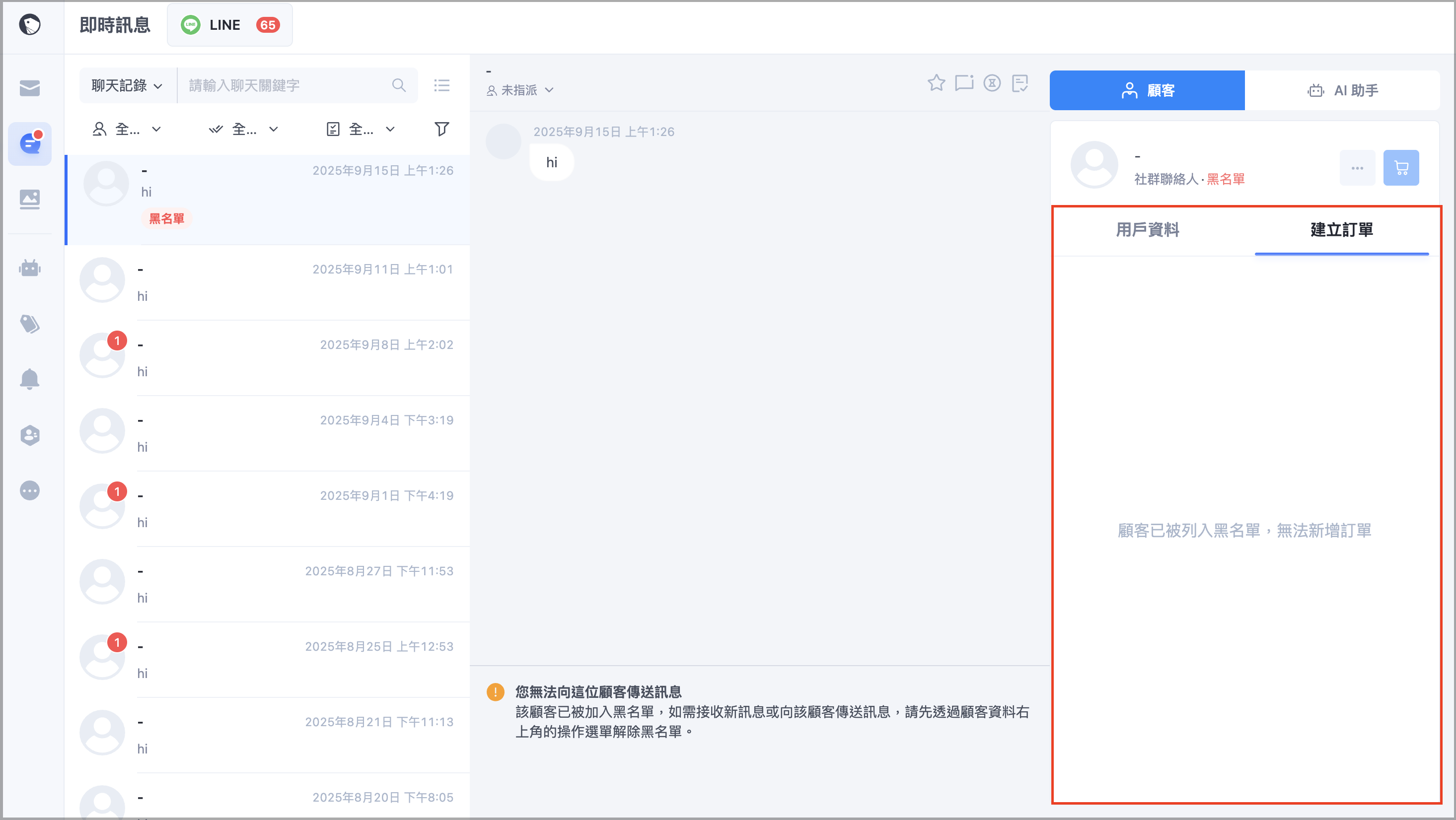
Task: Expand the person assignee filter dropdown
Action: point(127,130)
